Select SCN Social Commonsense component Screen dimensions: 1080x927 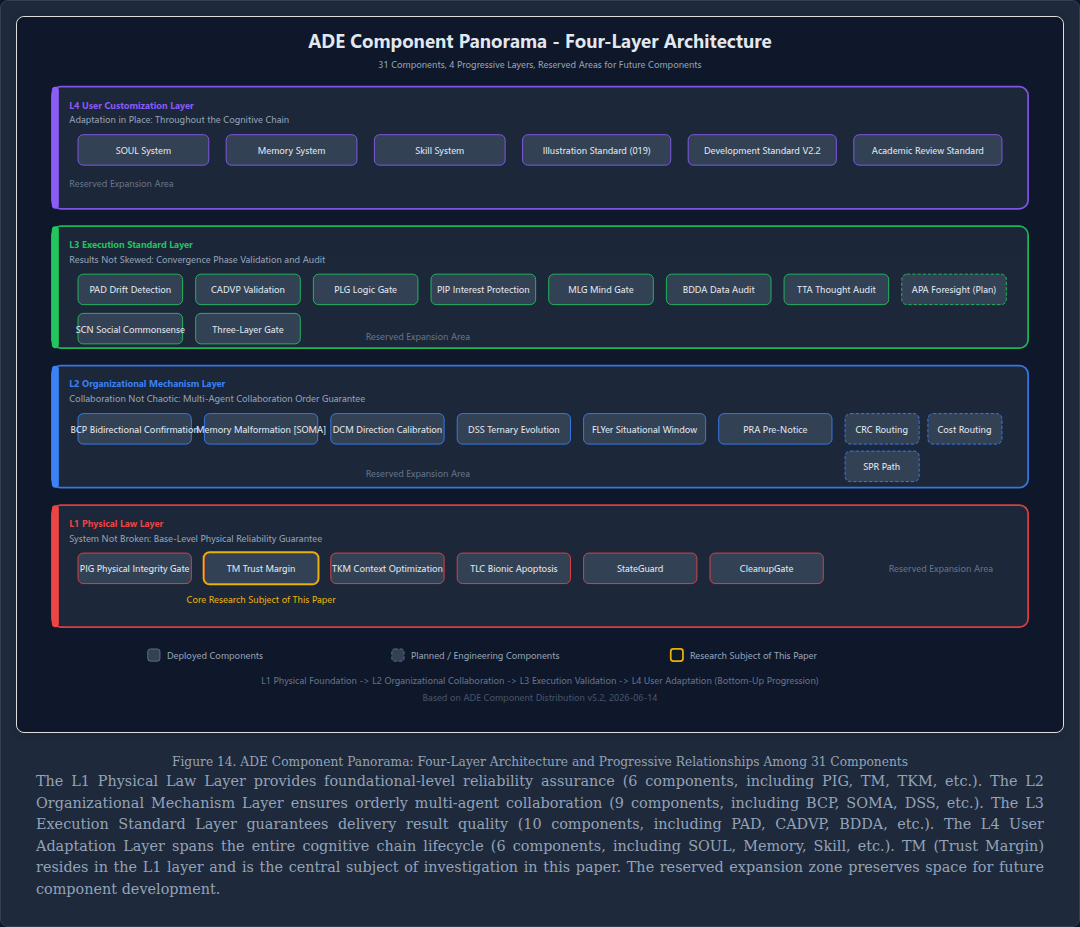pos(130,329)
